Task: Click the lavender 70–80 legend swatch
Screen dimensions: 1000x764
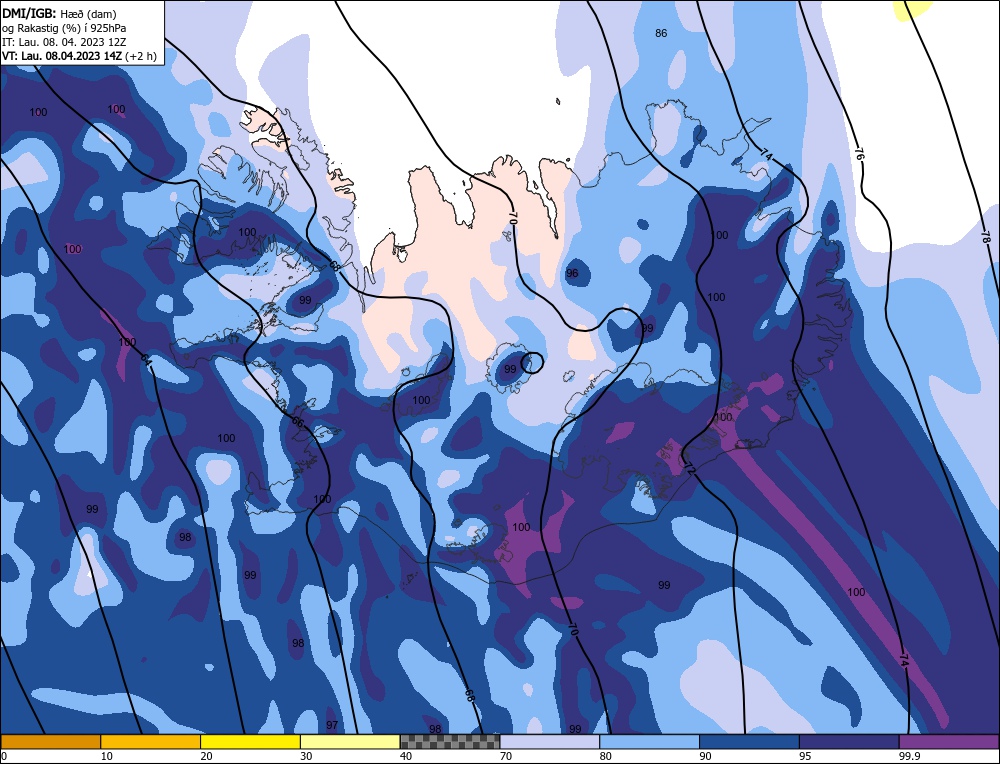Action: point(550,741)
